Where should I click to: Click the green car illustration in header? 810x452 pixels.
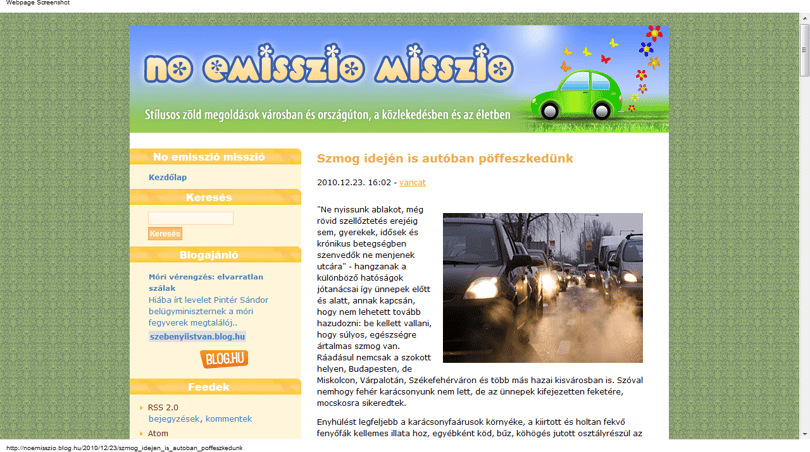tap(577, 95)
